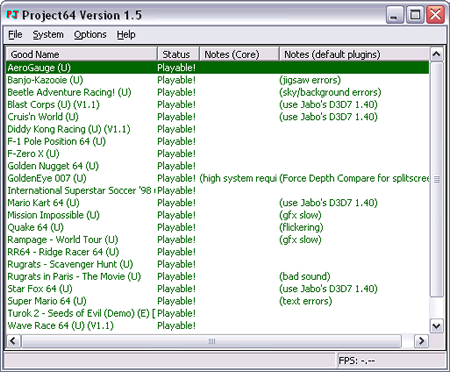Click the FPS status bar panel
Screen dimensions: 450x372
(x=390, y=361)
